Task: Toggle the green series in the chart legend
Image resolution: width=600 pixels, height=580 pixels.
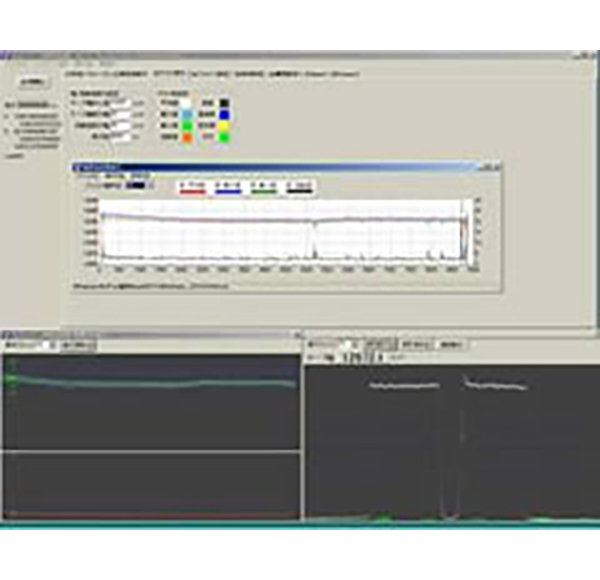Action: point(264,185)
